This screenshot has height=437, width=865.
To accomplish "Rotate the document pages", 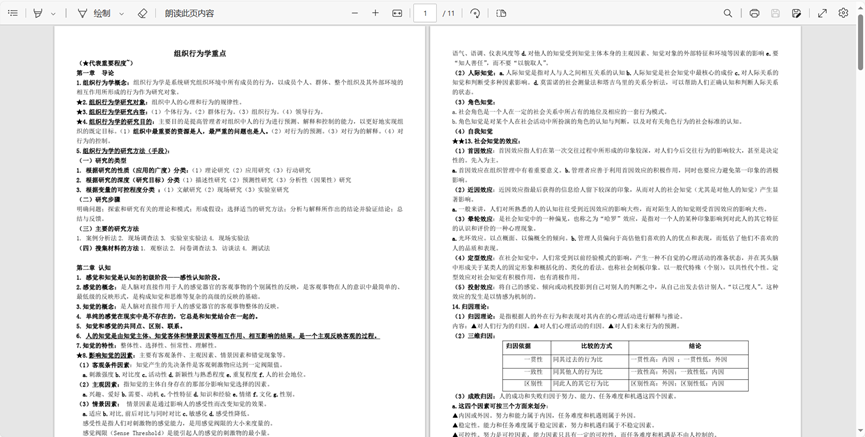I will point(475,13).
